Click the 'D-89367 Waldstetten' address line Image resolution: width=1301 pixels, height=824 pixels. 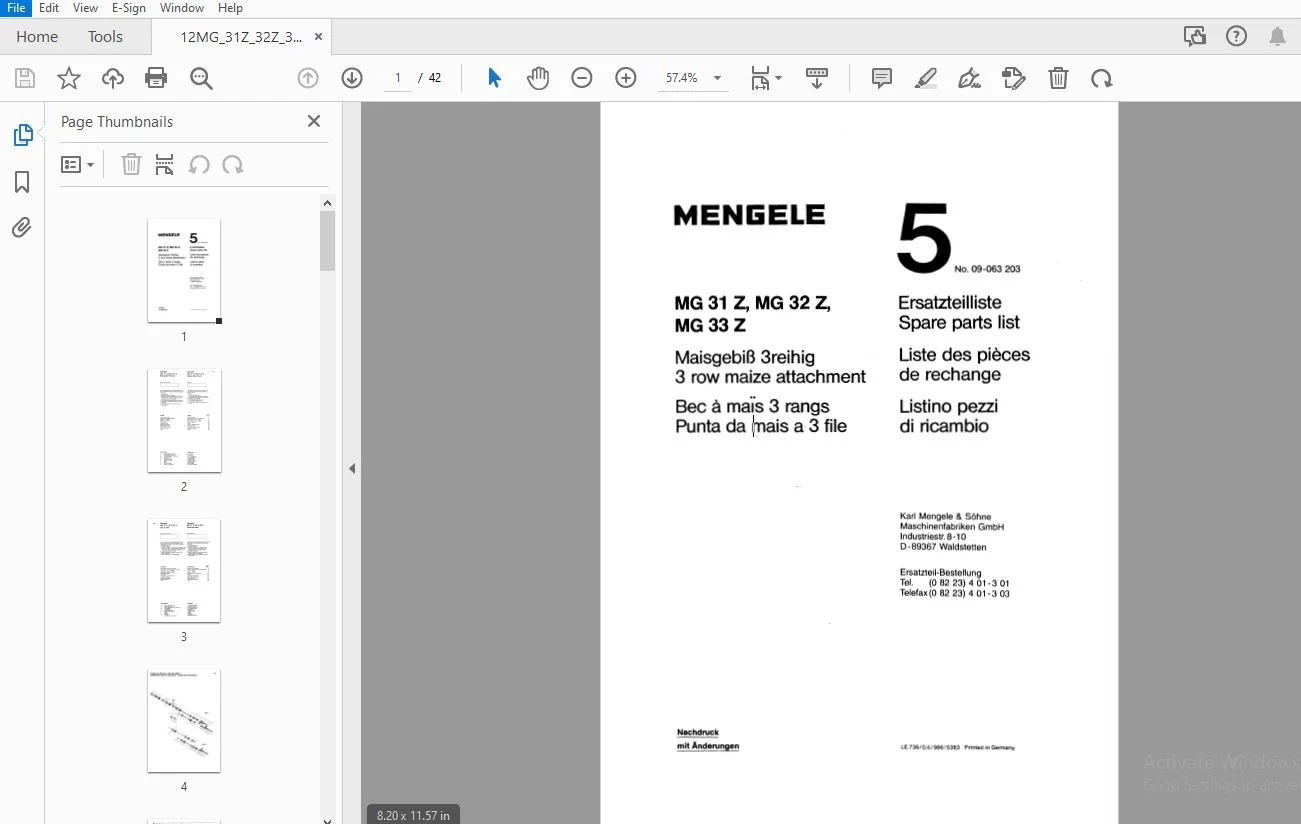[x=943, y=547]
